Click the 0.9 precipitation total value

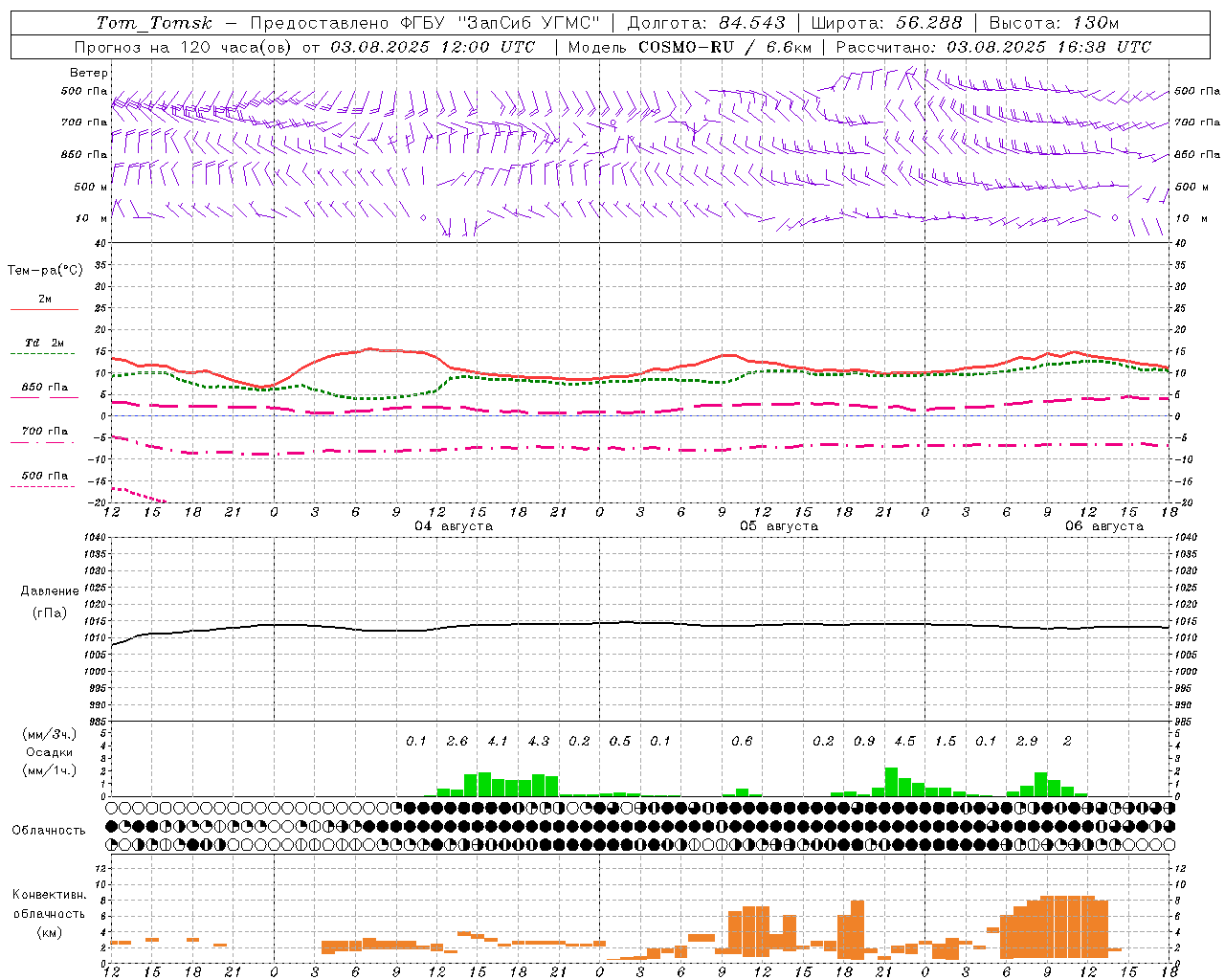pyautogui.click(x=864, y=742)
